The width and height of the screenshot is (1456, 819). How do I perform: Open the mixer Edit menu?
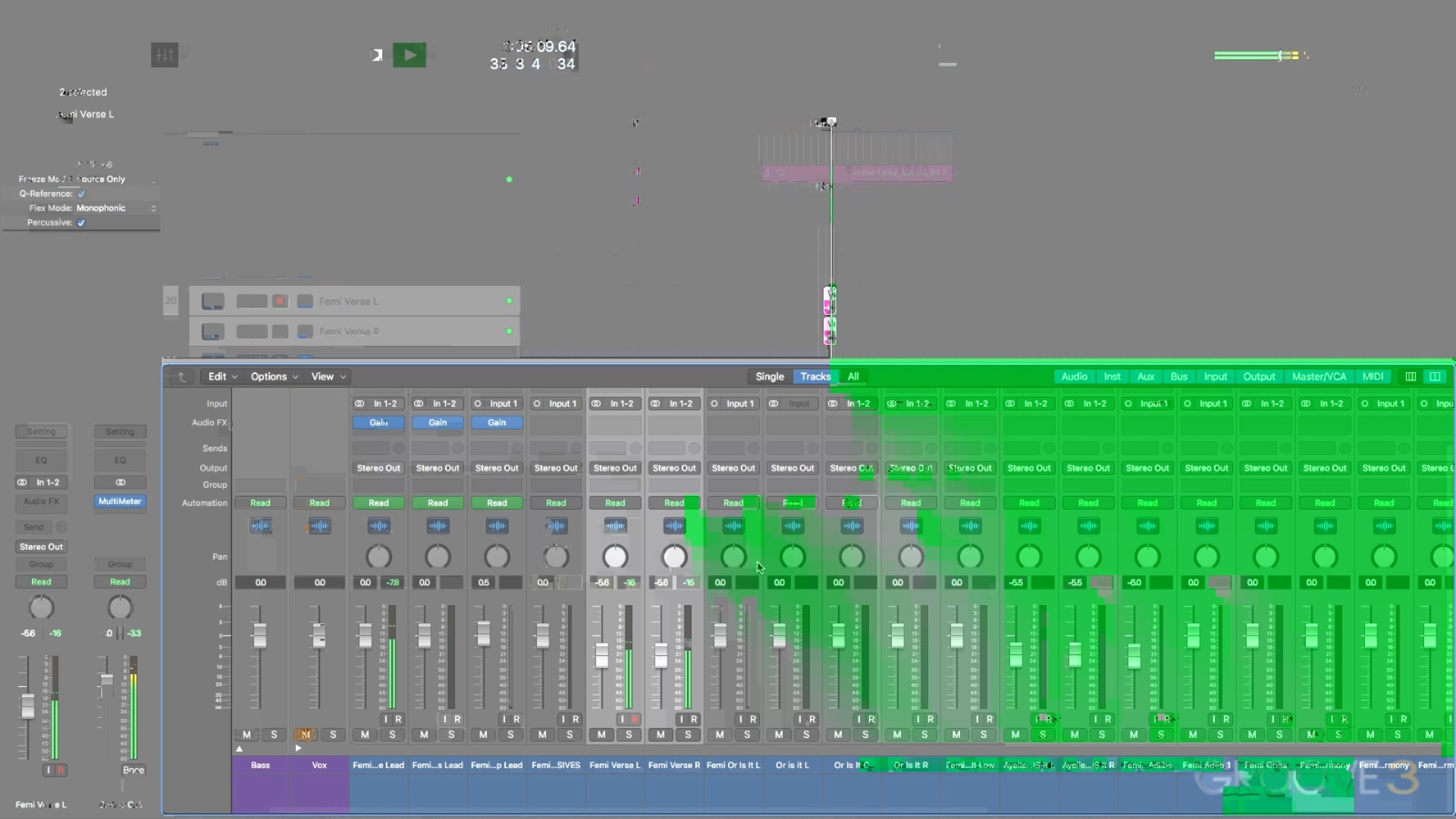222,377
